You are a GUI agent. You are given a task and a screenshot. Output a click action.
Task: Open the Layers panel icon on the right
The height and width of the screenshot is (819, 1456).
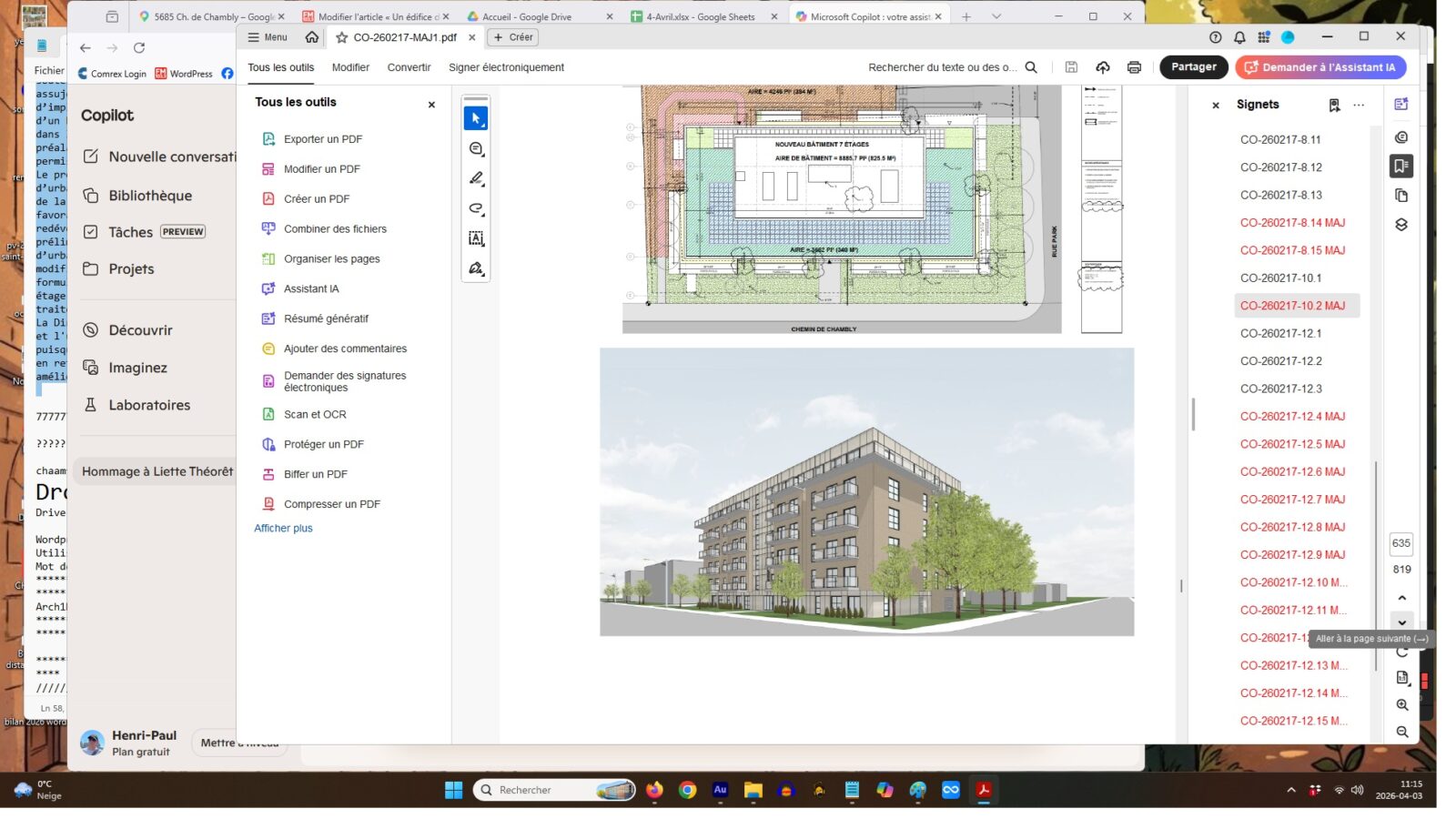coord(1402,223)
